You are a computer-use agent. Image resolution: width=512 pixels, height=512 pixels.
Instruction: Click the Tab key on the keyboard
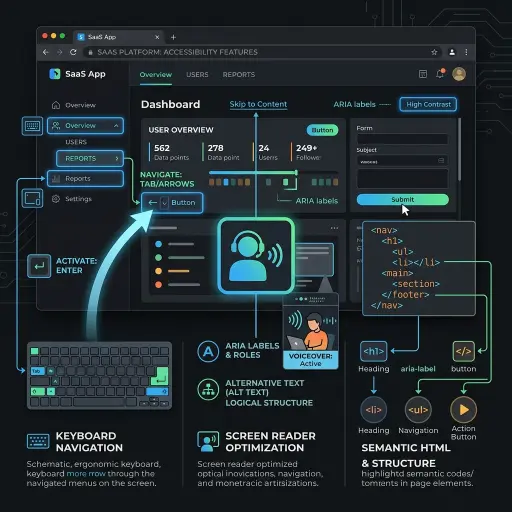[37, 371]
